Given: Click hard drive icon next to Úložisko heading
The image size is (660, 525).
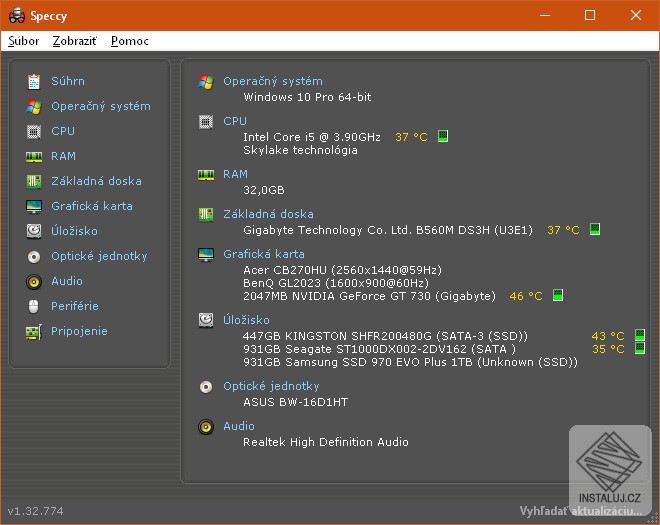Looking at the screenshot, I should 206,320.
